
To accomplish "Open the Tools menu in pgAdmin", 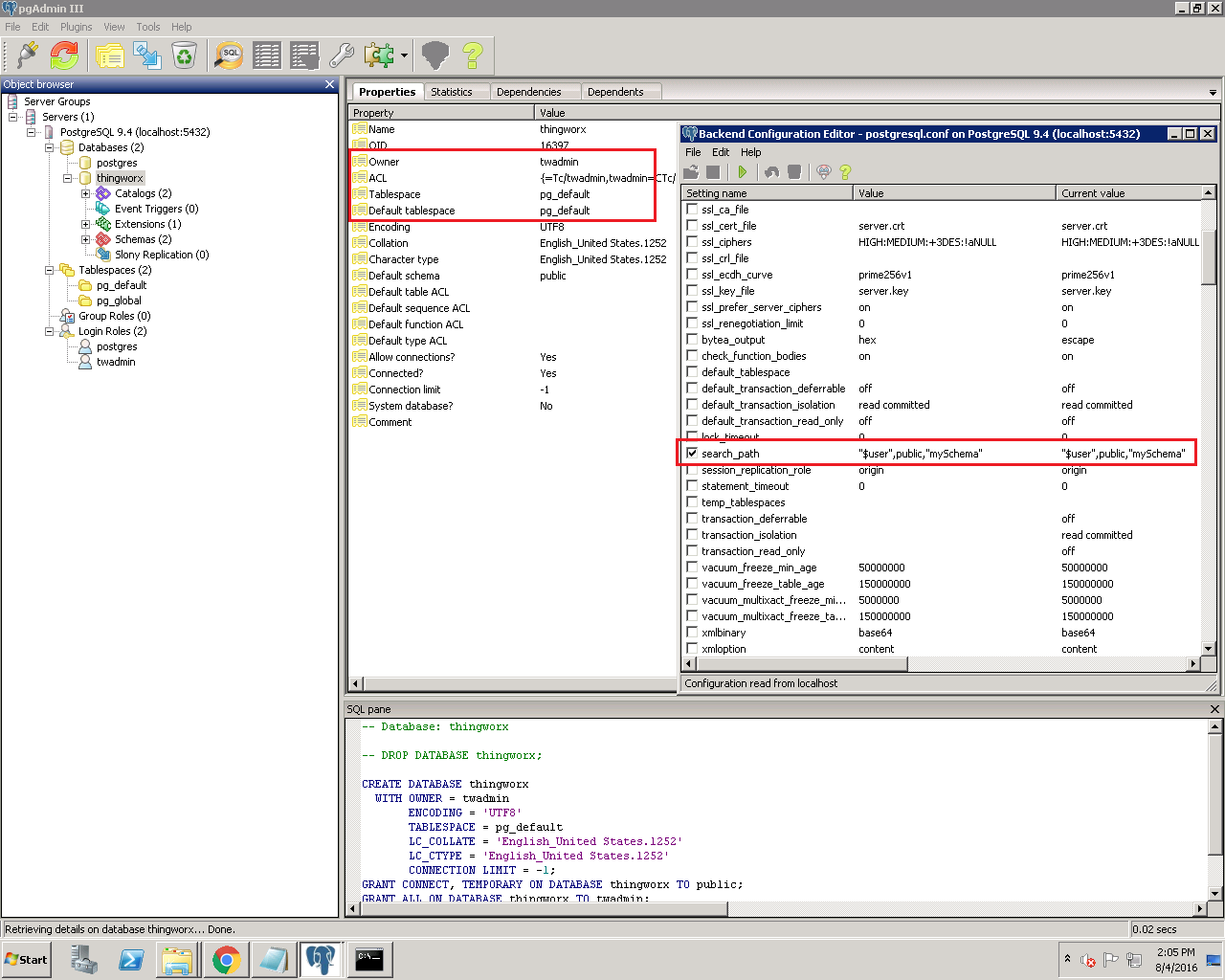I will click(x=148, y=27).
